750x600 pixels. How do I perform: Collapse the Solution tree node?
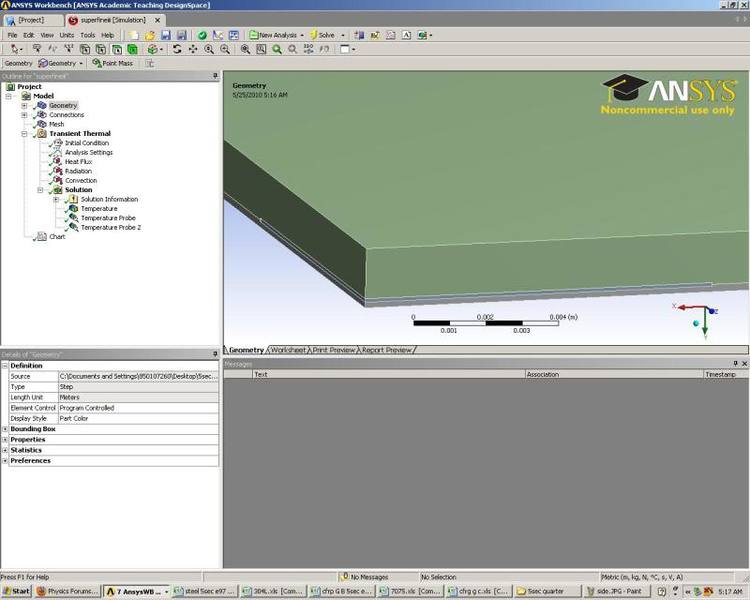(40, 190)
